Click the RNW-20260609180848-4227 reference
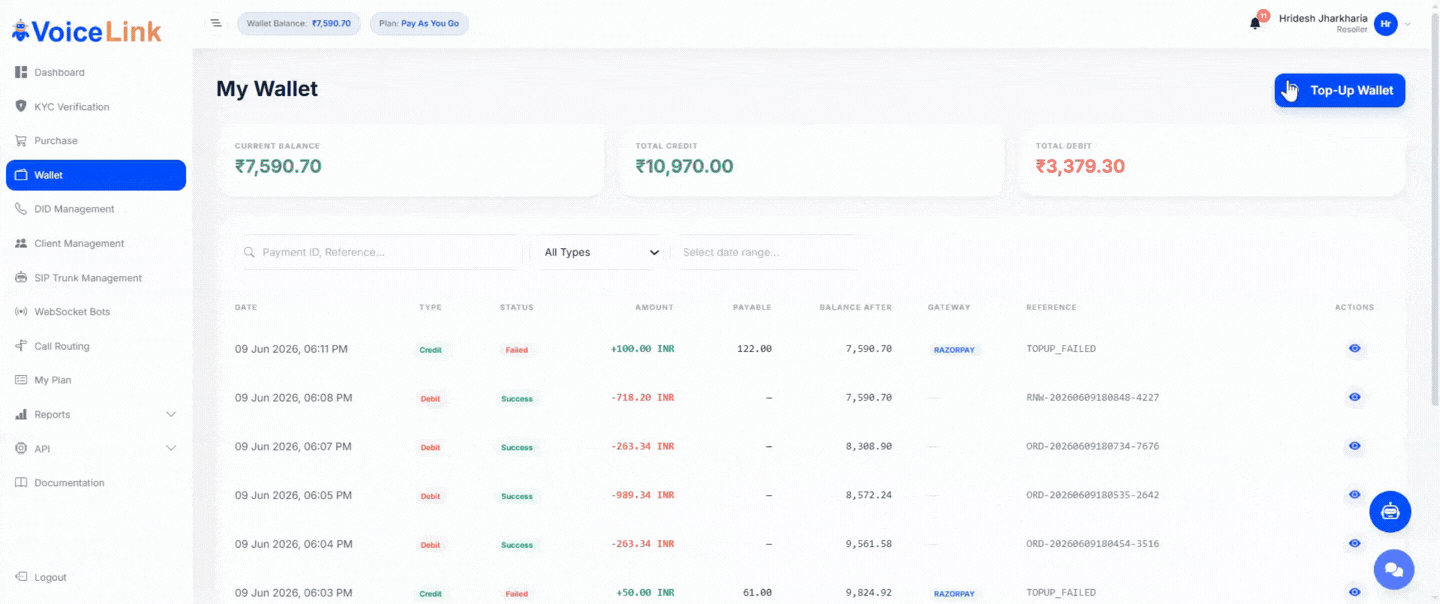The width and height of the screenshot is (1440, 604). [x=1093, y=398]
